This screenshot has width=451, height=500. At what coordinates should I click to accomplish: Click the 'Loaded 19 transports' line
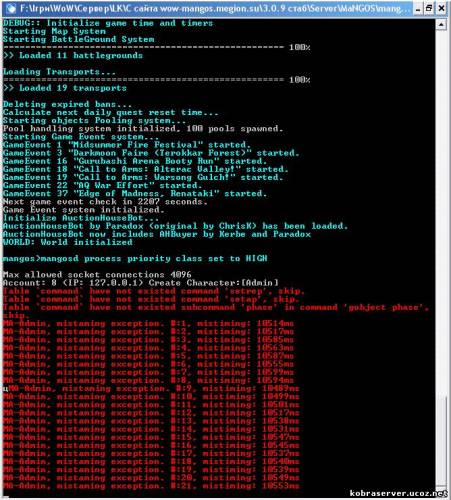point(65,88)
